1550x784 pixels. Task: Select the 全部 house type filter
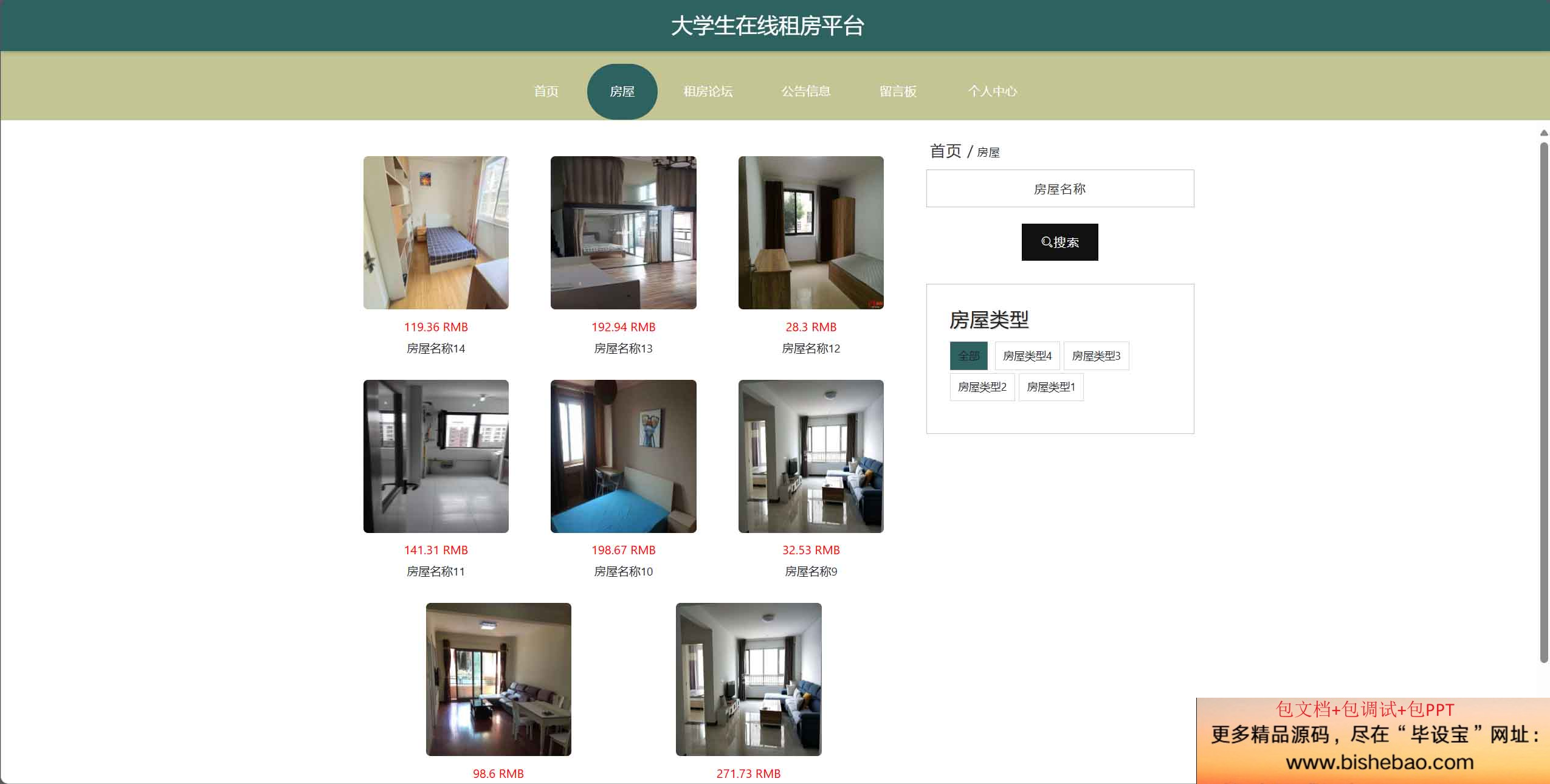[968, 356]
